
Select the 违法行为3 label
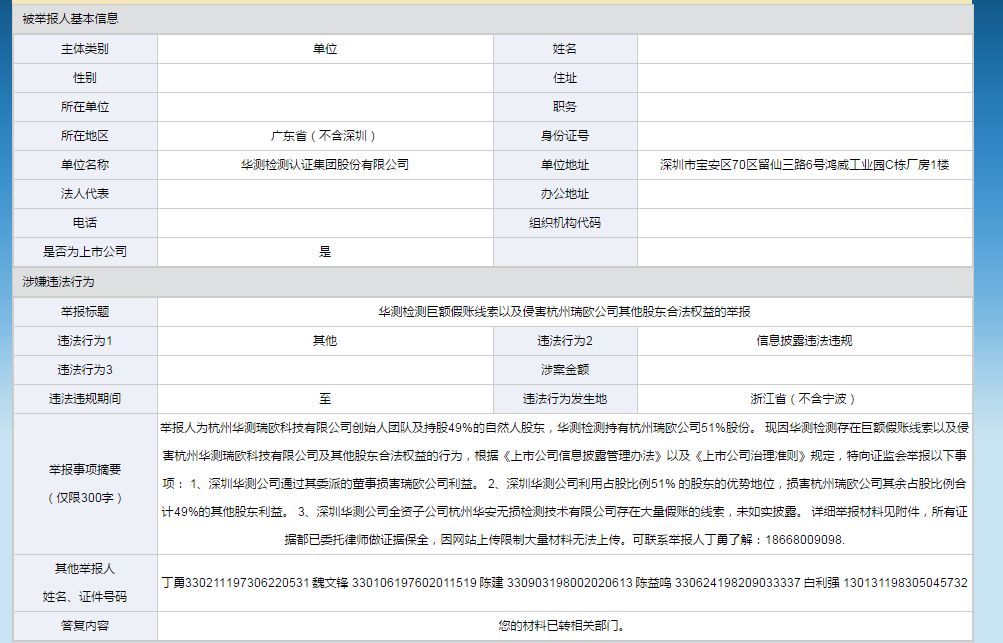(x=85, y=370)
